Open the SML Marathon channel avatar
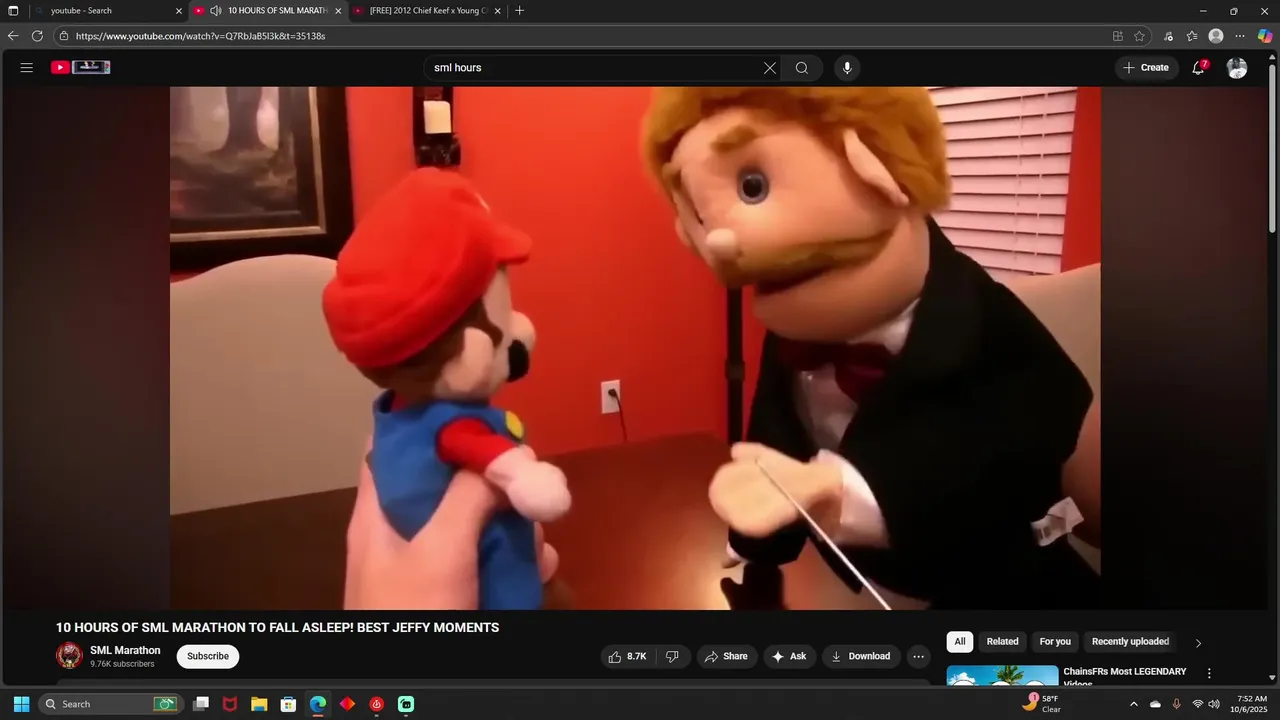 point(69,656)
